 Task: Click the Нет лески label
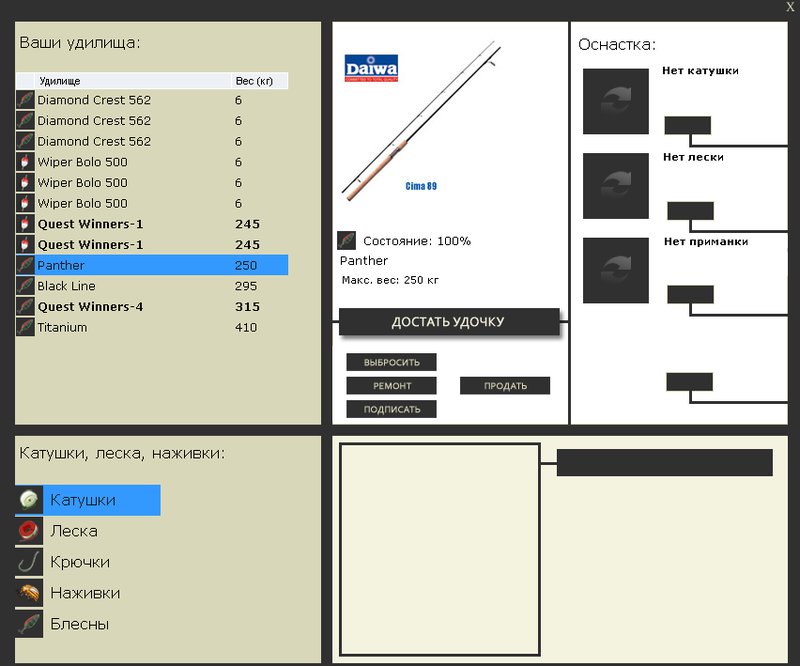tap(693, 157)
